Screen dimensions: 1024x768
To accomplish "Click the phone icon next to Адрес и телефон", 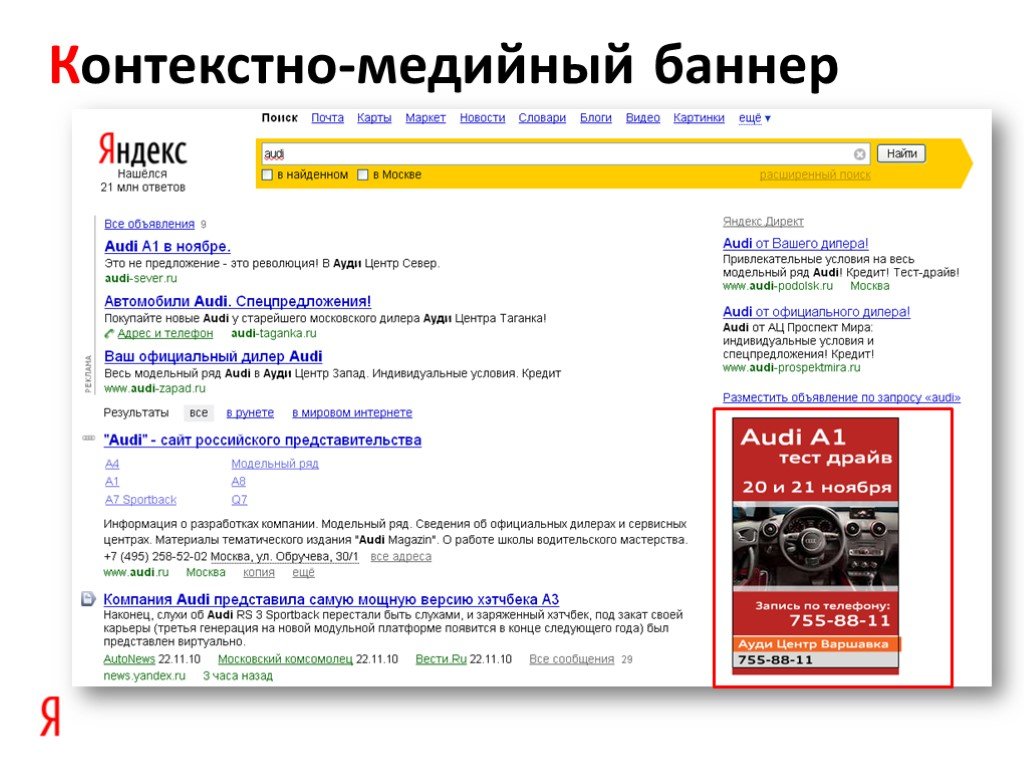I will pyautogui.click(x=109, y=334).
